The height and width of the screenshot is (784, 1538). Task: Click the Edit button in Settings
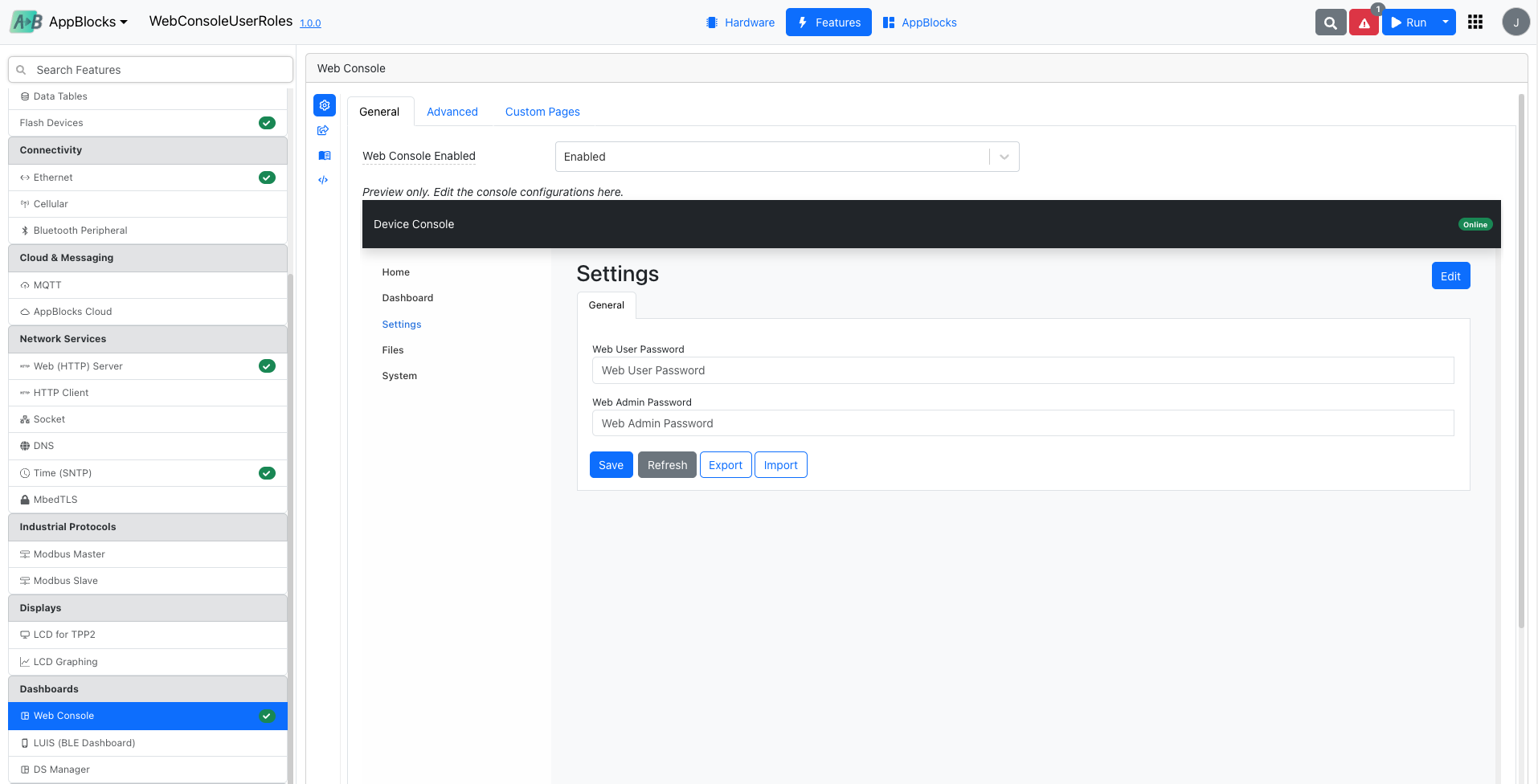(x=1450, y=276)
